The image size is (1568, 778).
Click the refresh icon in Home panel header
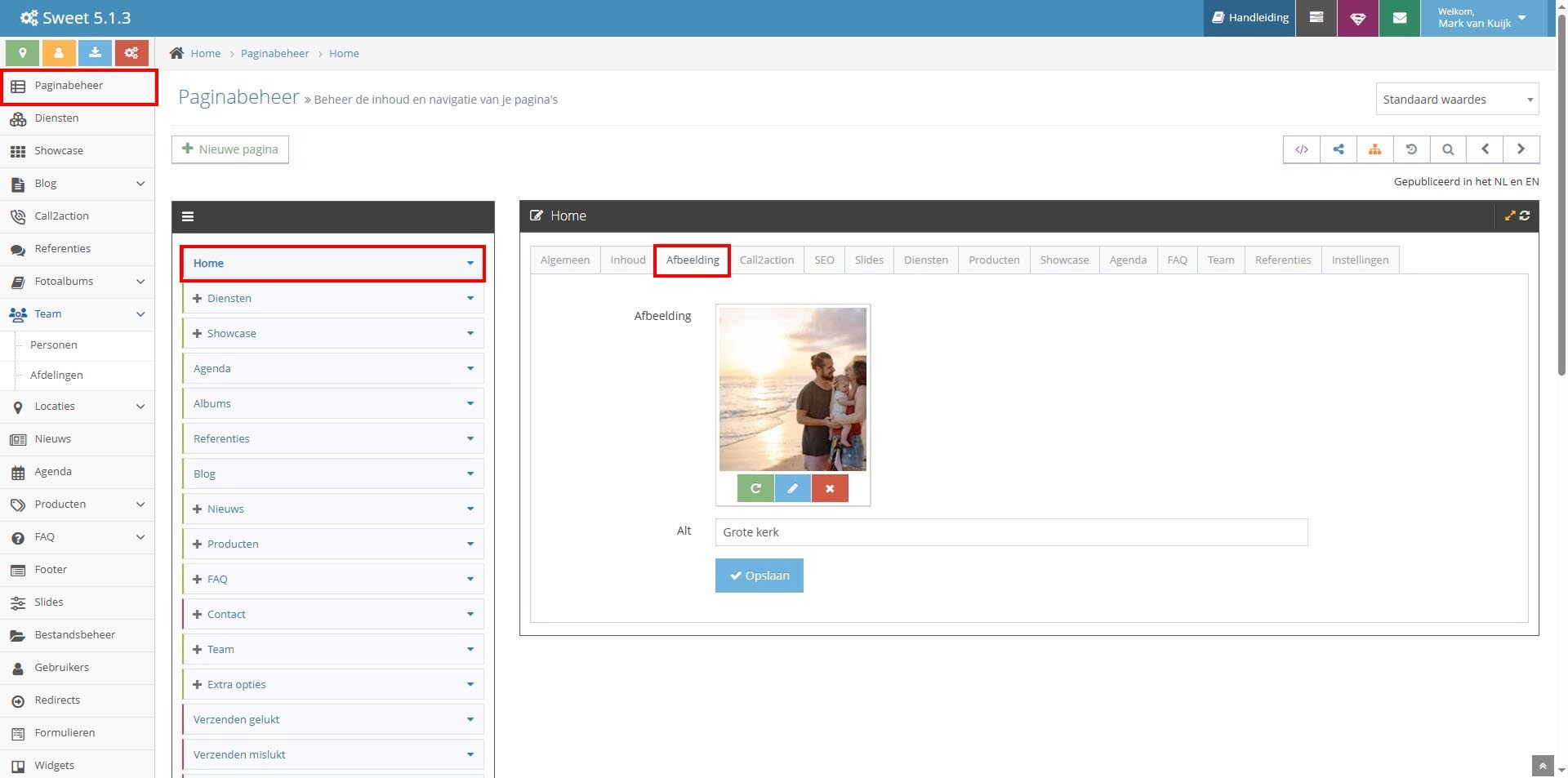(x=1525, y=216)
